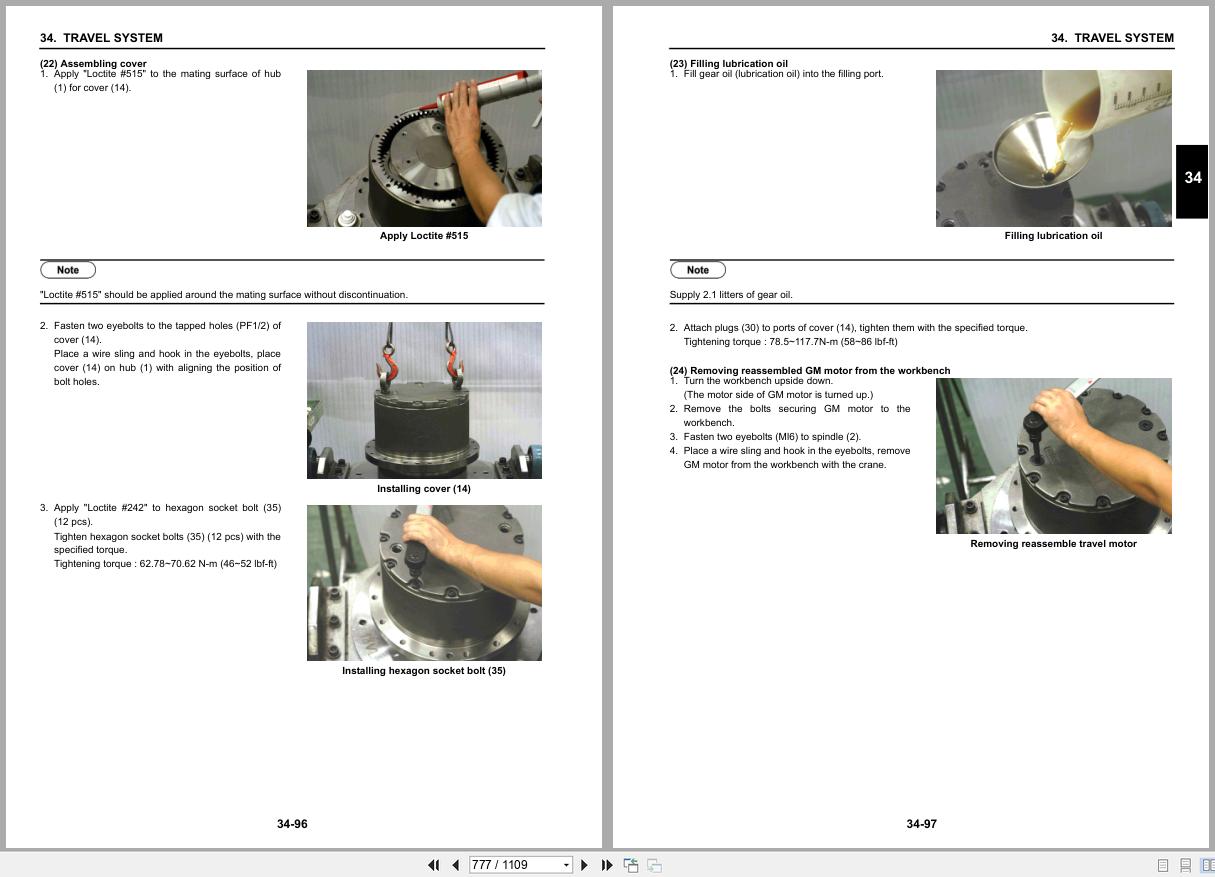The width and height of the screenshot is (1215, 877).
Task: Click the Removing reassemble travel motor photo
Action: click(1054, 456)
